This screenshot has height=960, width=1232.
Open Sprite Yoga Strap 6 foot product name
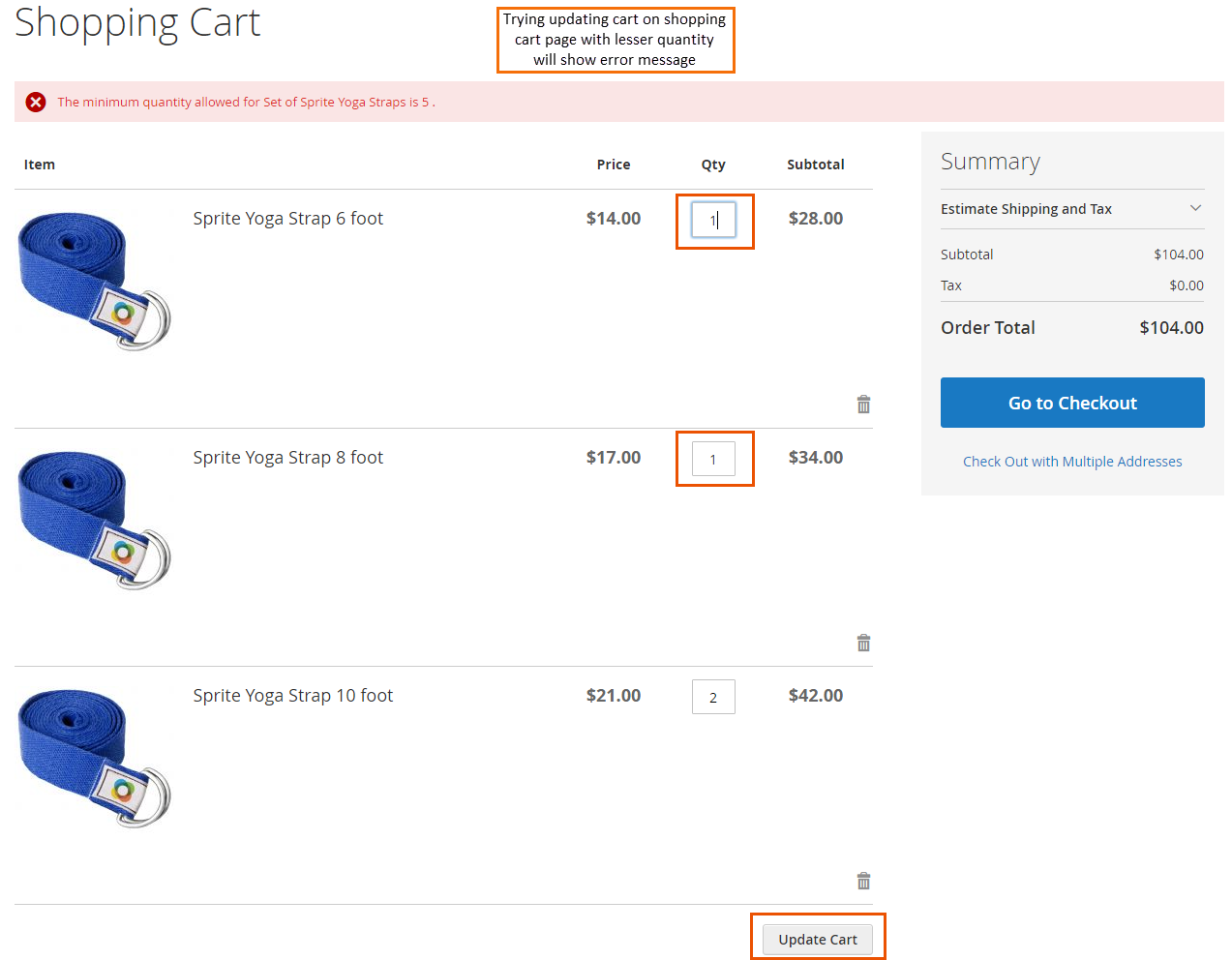[x=287, y=219]
